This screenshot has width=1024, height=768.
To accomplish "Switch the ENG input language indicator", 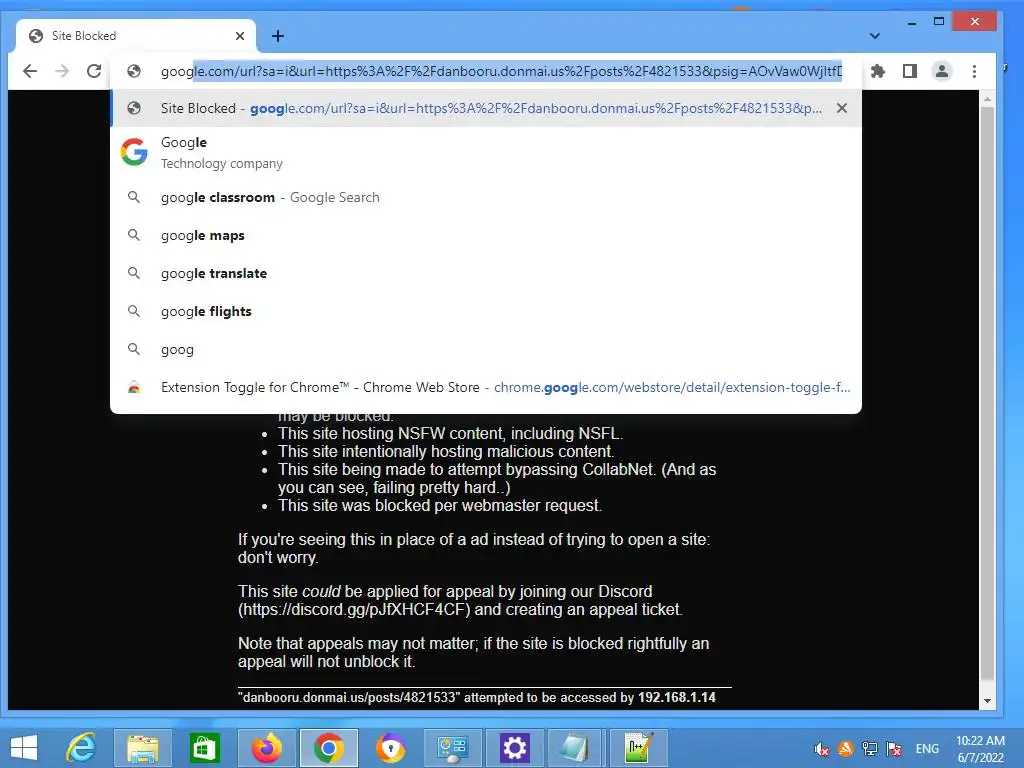I will tap(927, 749).
